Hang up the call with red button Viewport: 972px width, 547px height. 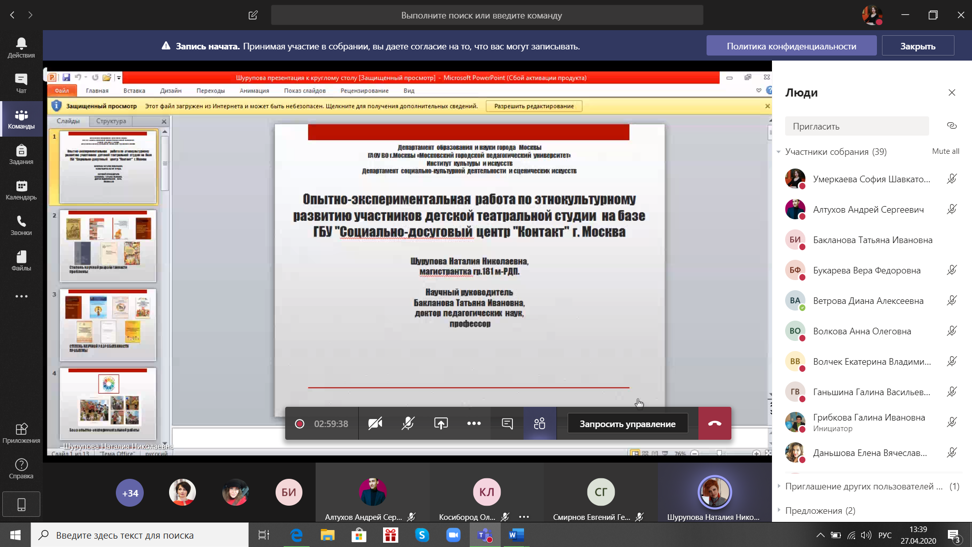point(714,424)
